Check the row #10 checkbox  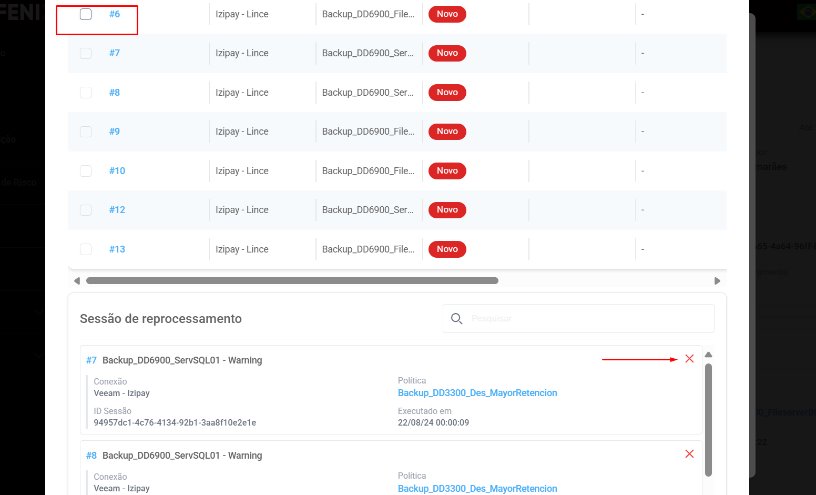(x=86, y=171)
